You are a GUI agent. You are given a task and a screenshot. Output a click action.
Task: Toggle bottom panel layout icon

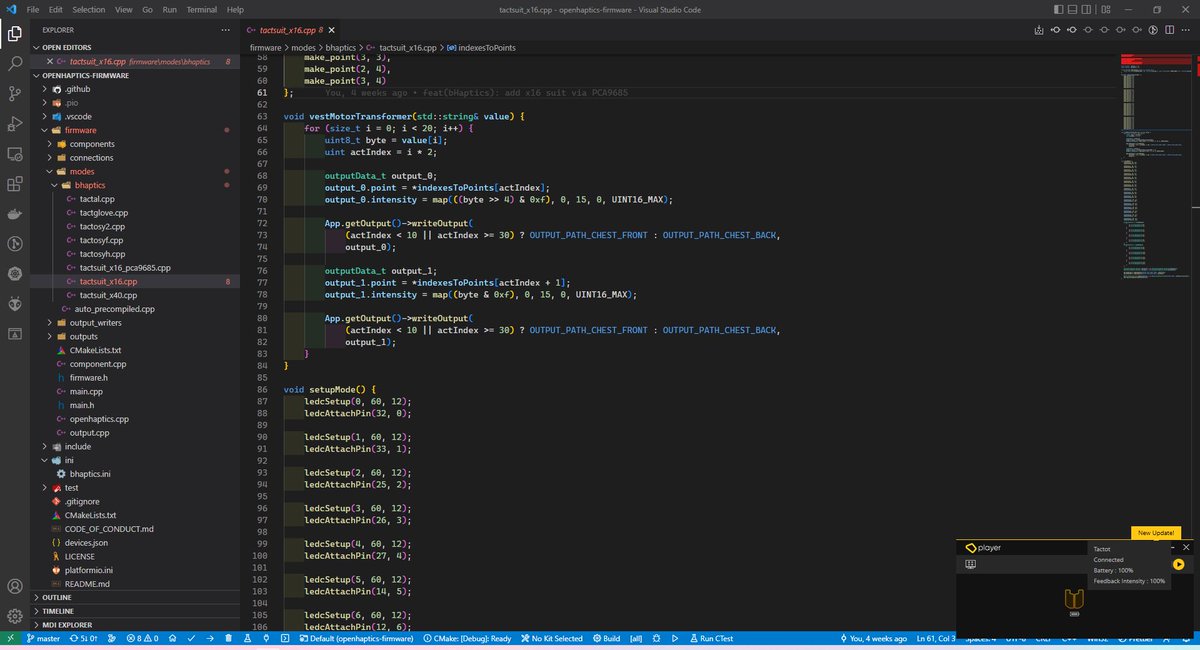point(1075,9)
